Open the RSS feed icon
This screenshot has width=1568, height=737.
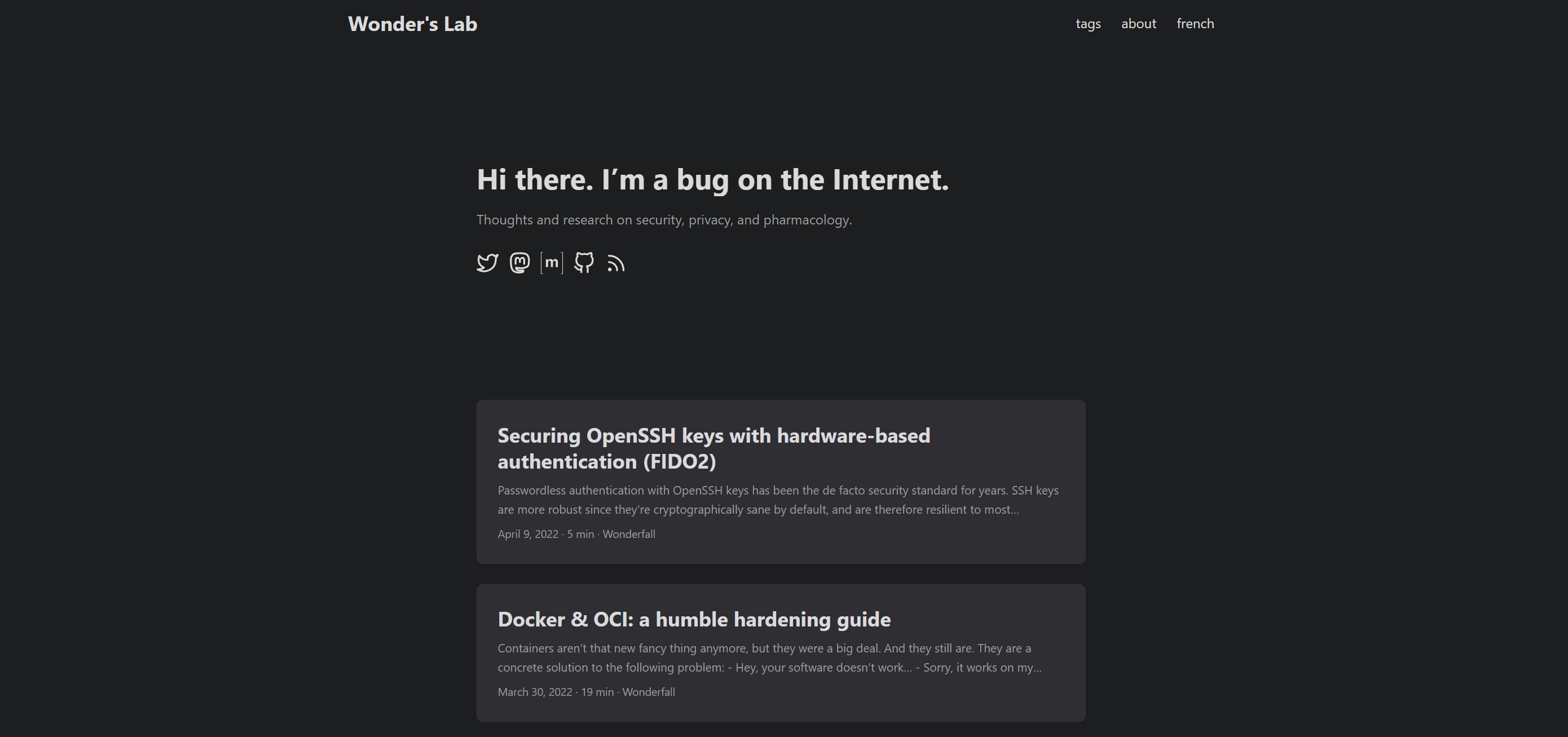616,263
